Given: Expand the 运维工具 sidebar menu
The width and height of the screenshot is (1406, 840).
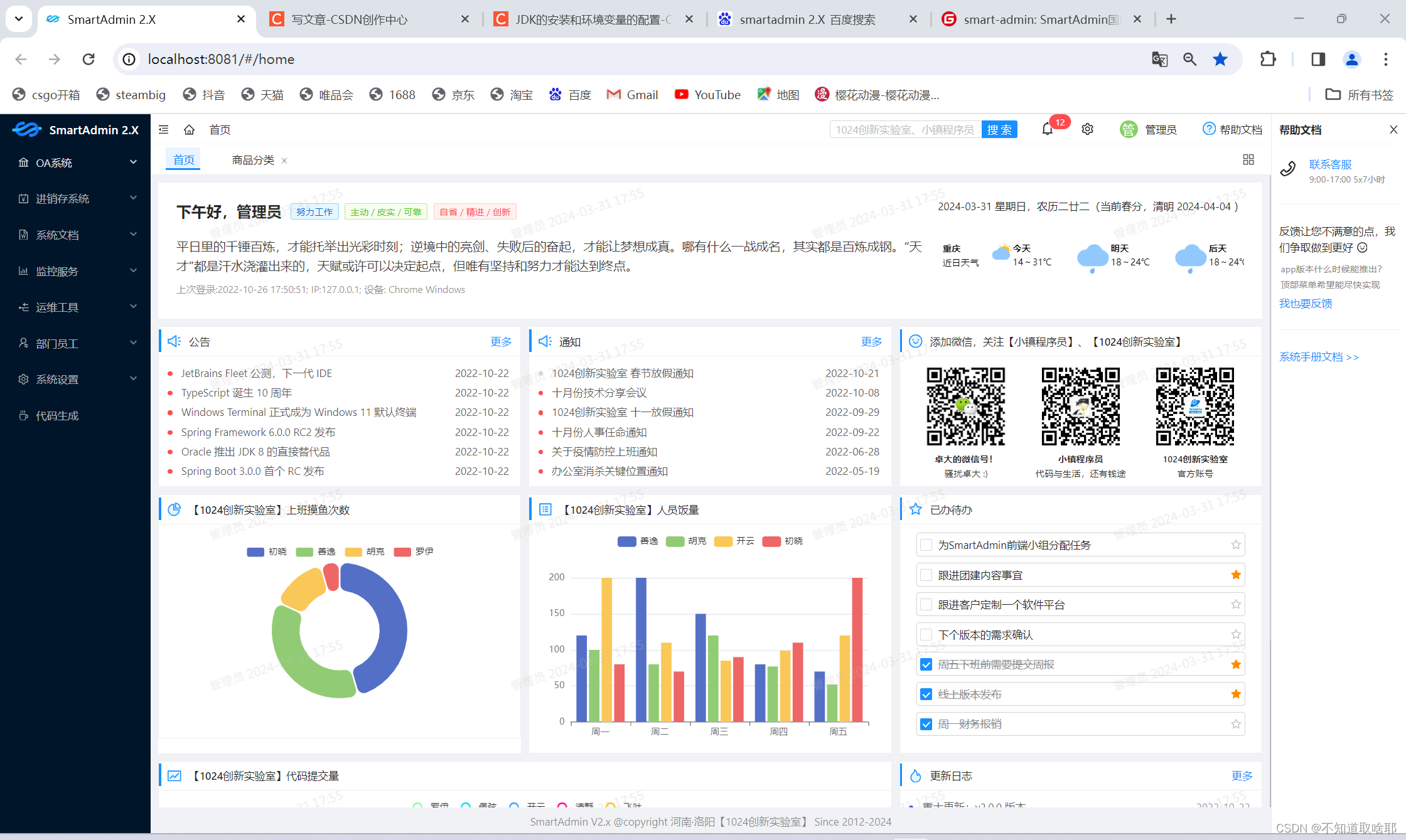Looking at the screenshot, I should point(75,307).
